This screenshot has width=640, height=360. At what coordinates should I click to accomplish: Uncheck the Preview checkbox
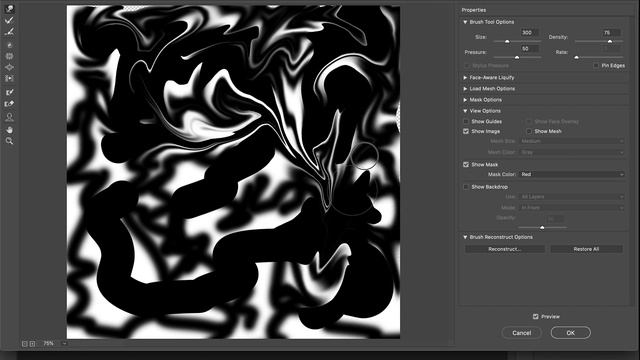536,316
